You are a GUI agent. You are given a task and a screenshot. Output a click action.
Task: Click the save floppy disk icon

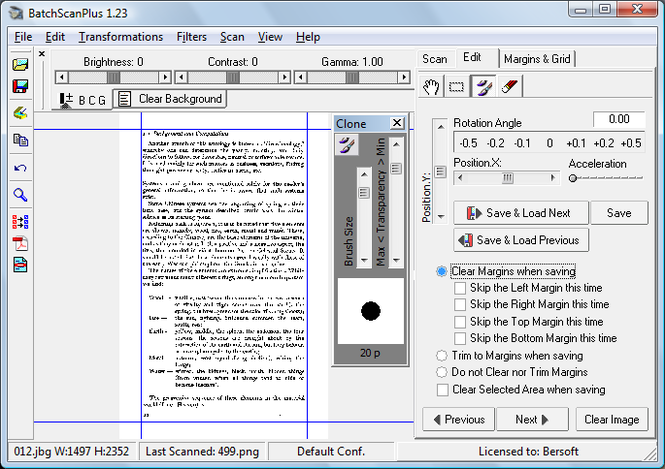tap(20, 87)
